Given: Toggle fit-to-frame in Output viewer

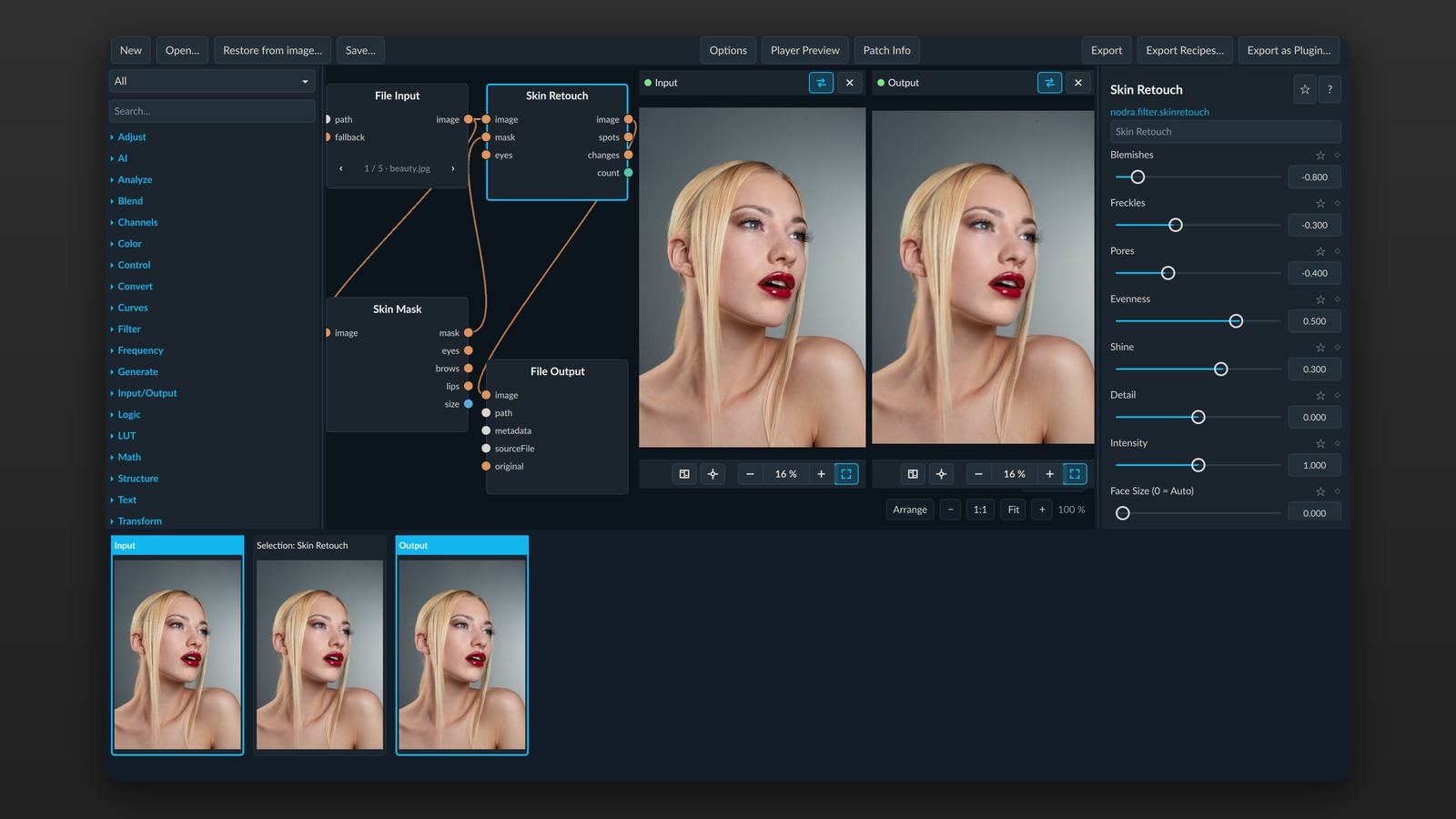Looking at the screenshot, I should (1075, 474).
